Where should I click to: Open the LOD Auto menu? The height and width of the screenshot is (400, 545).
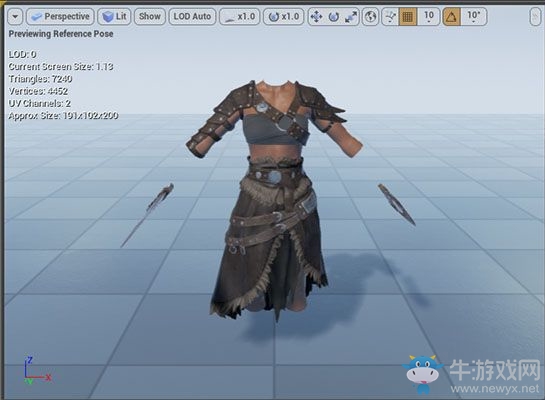click(x=192, y=17)
